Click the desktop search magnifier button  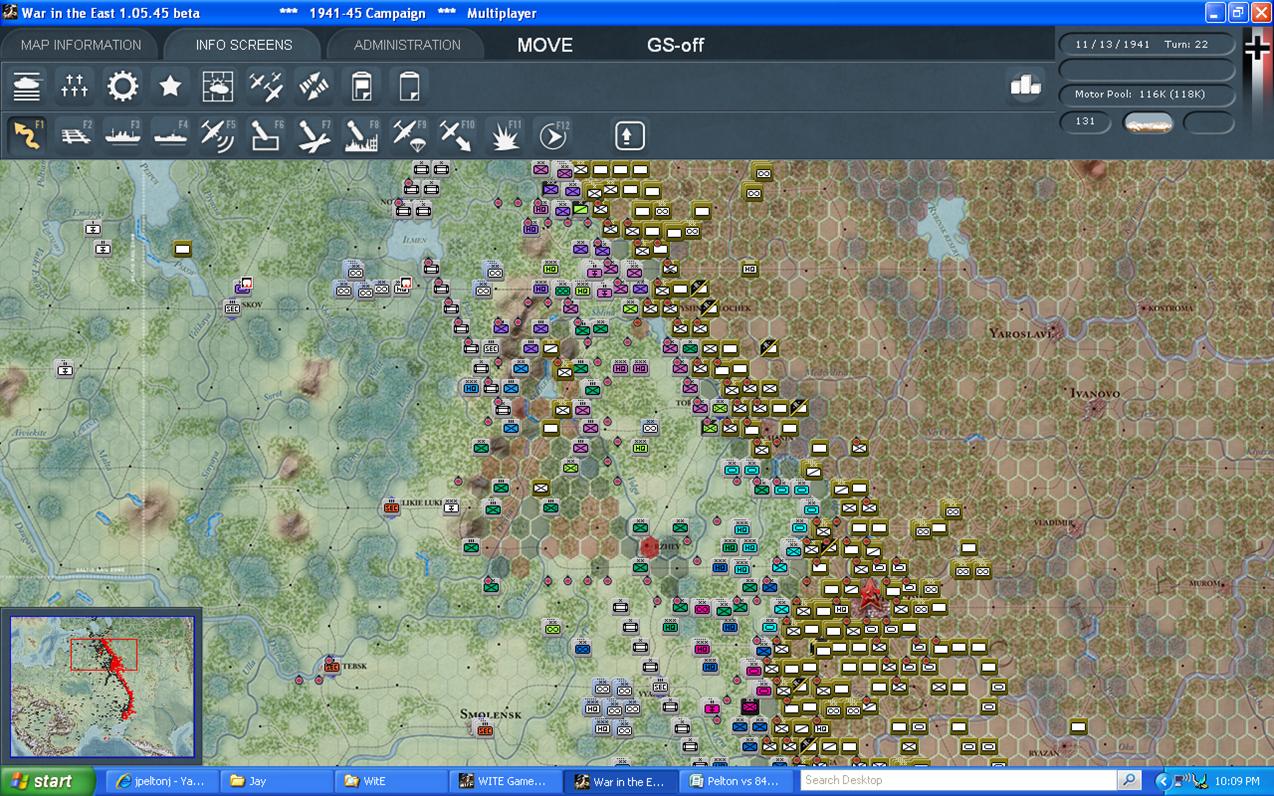click(x=1129, y=780)
